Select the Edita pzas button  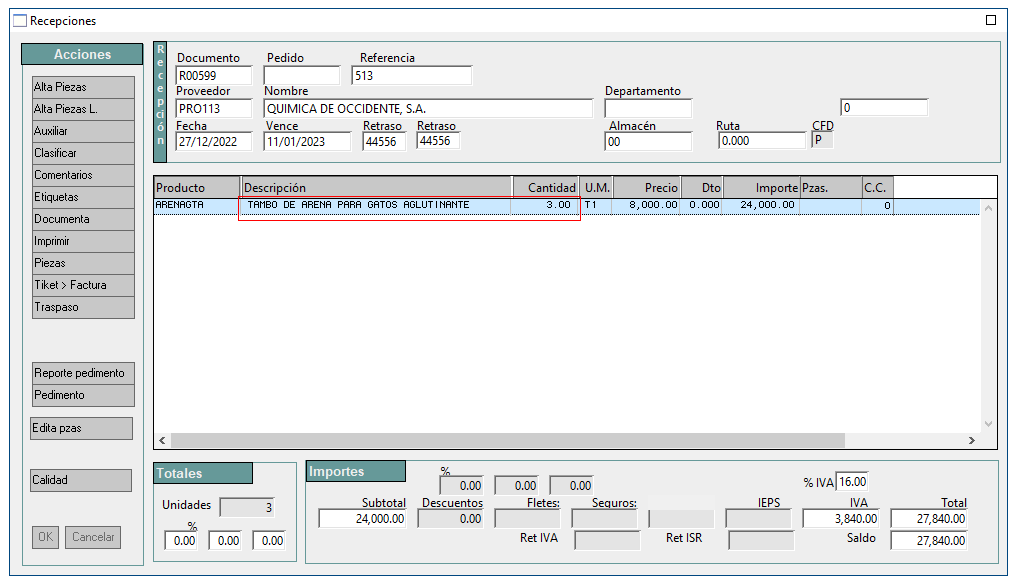pos(82,428)
